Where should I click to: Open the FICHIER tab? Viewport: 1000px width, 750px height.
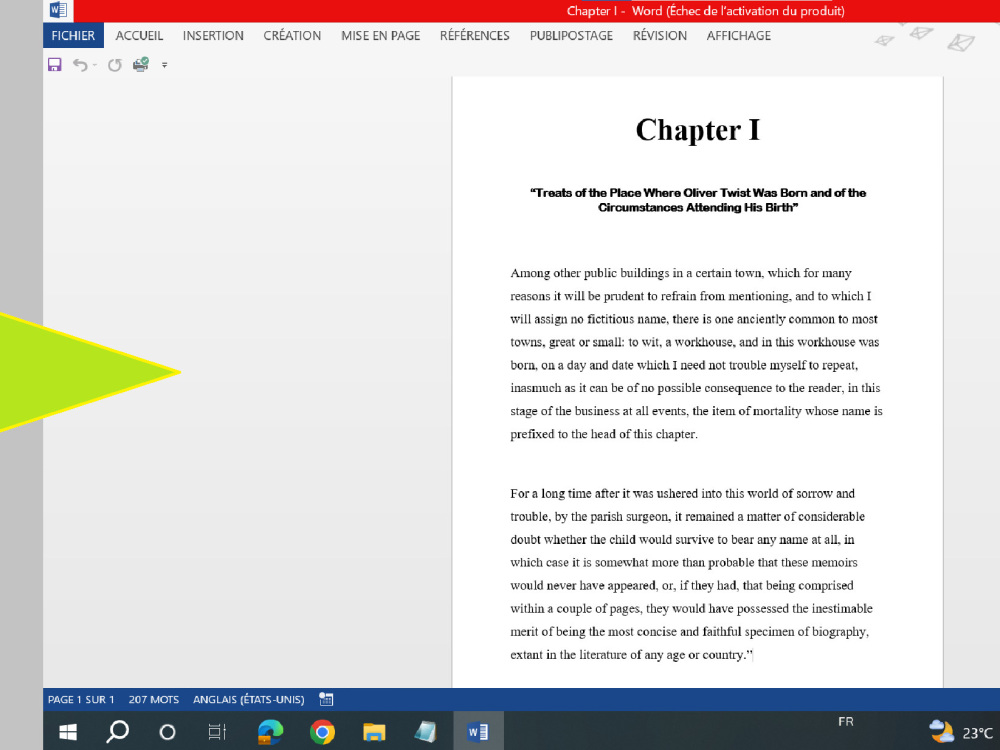(73, 36)
